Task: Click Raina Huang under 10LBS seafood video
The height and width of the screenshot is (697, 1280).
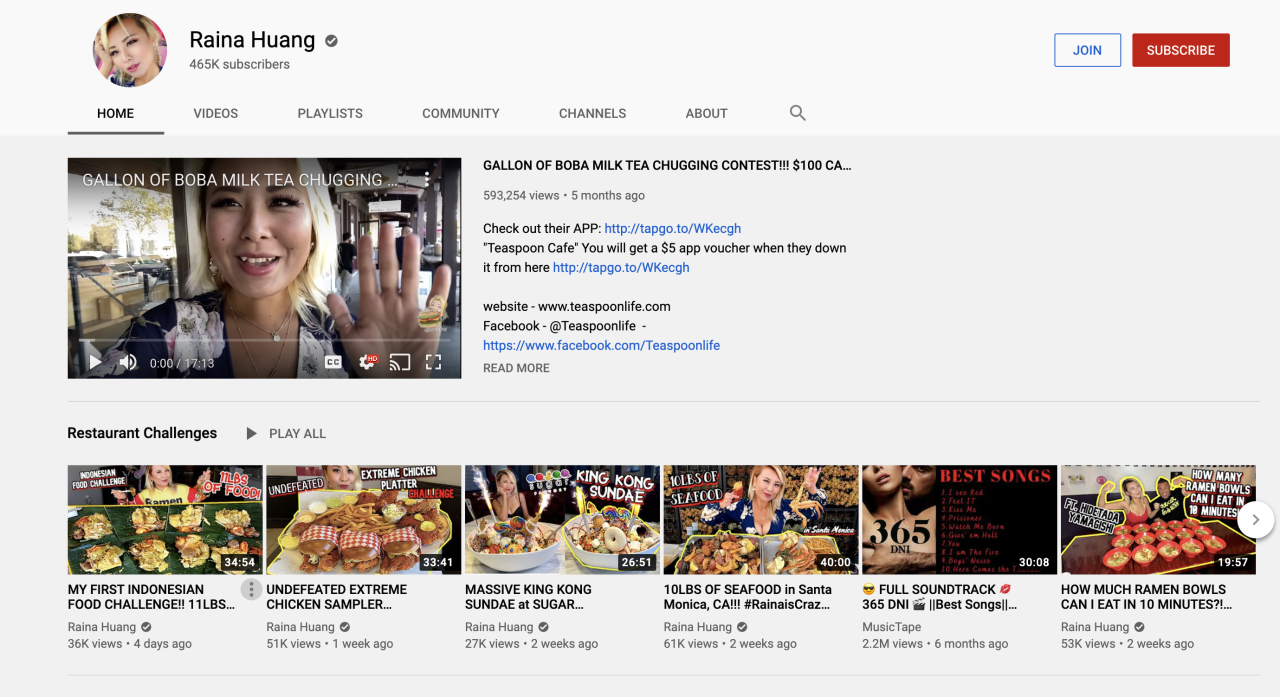Action: point(698,627)
